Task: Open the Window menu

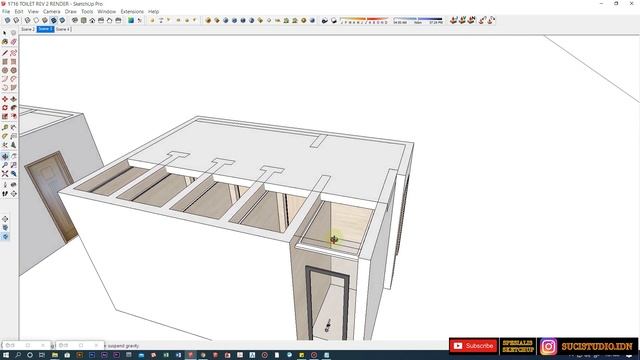Action: click(107, 11)
